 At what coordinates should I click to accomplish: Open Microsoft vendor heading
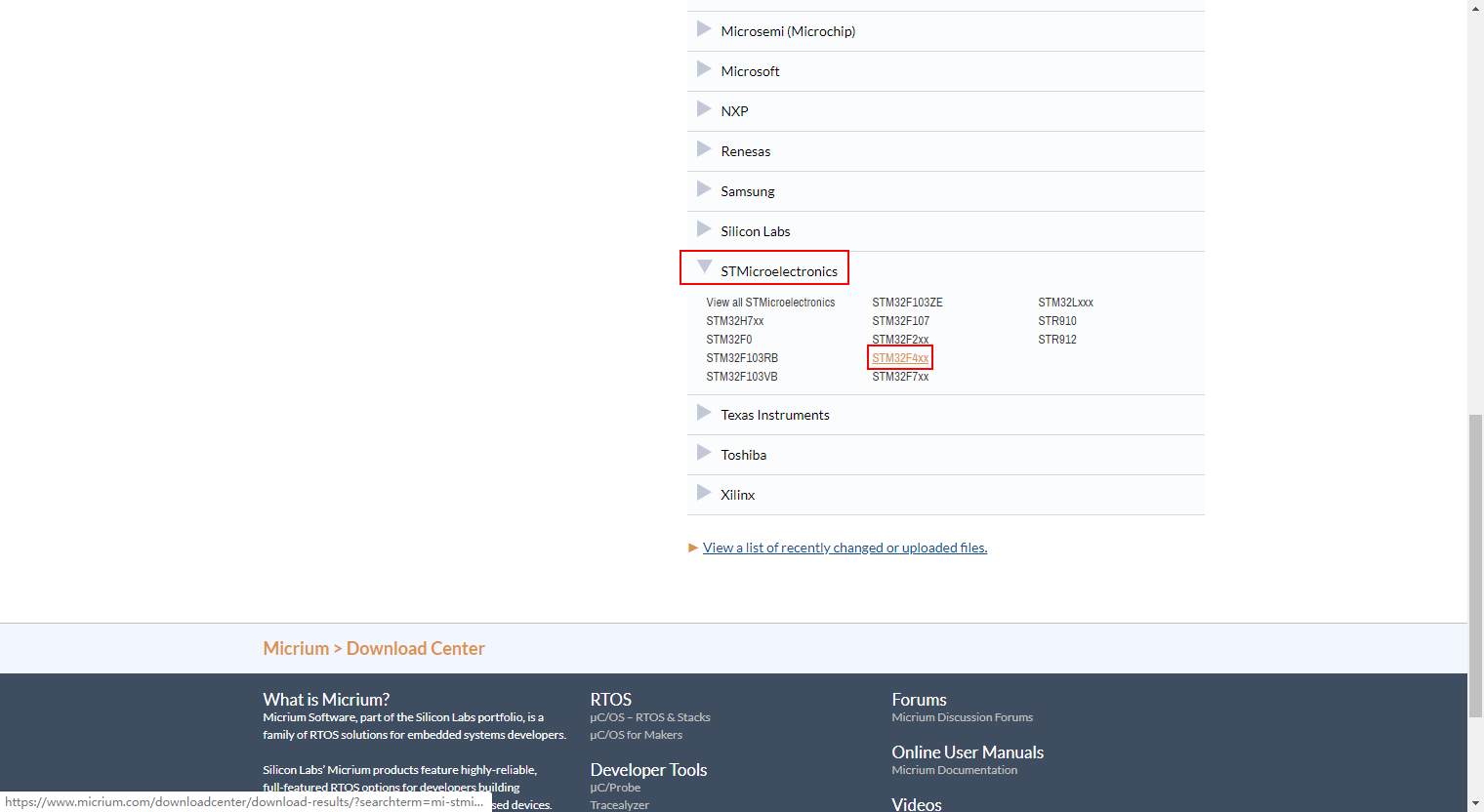point(750,71)
